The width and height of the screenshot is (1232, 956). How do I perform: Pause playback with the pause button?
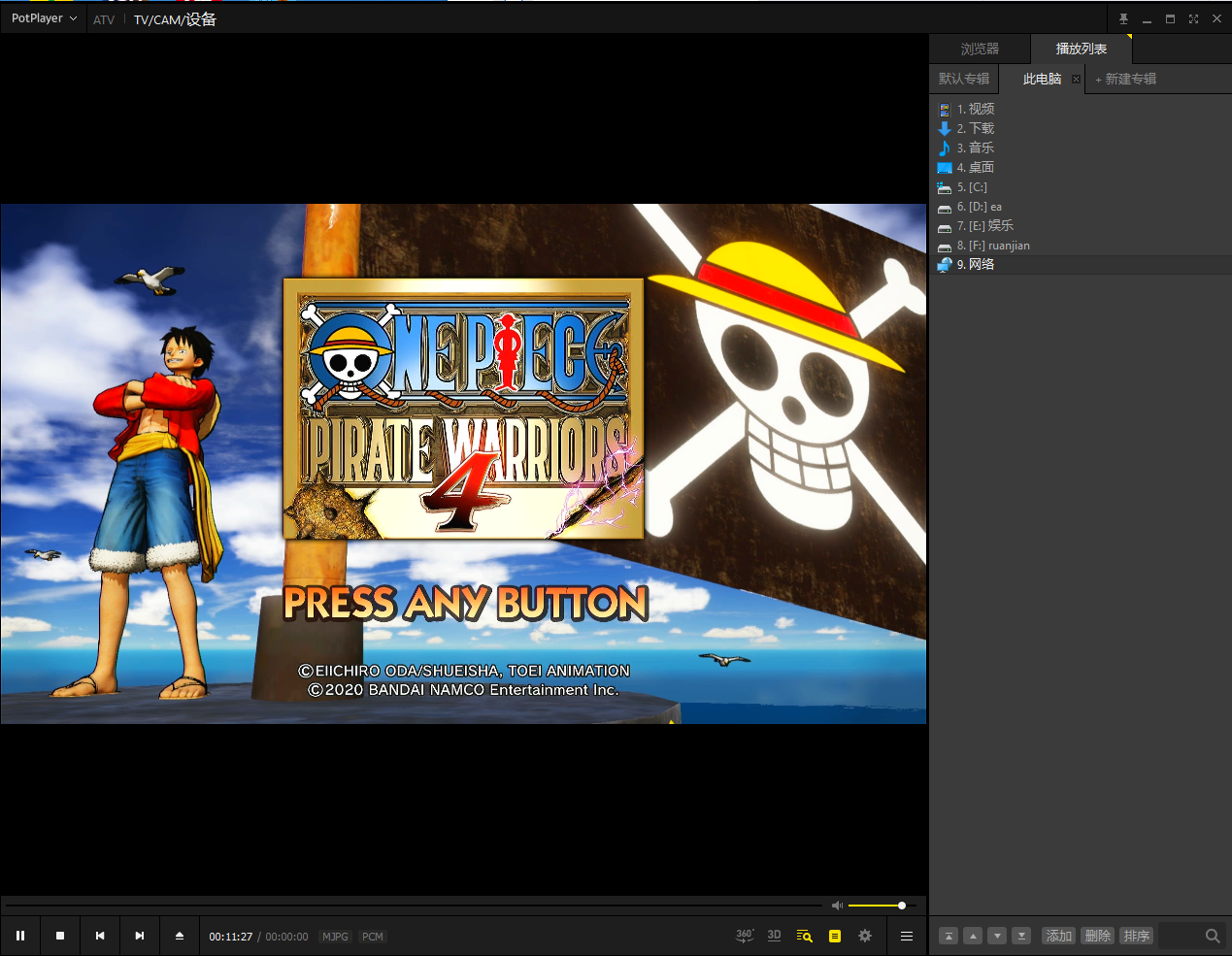pyautogui.click(x=20, y=936)
